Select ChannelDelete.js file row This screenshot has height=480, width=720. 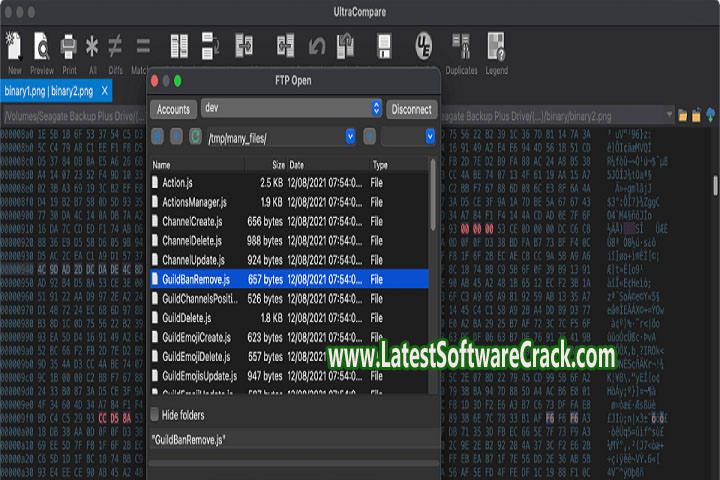[x=290, y=241]
